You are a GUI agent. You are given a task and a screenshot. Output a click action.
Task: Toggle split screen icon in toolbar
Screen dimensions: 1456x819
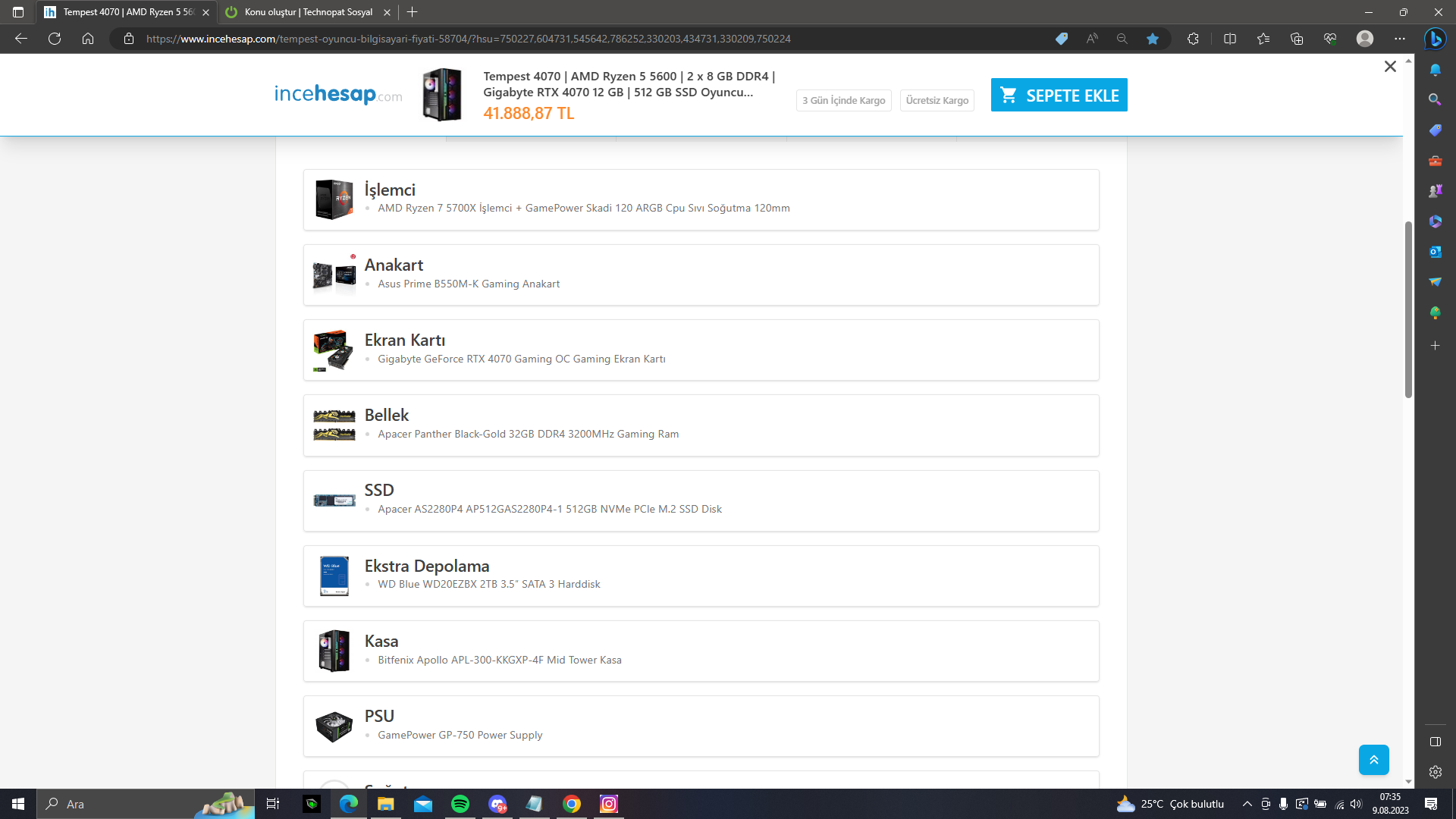pyautogui.click(x=1230, y=39)
